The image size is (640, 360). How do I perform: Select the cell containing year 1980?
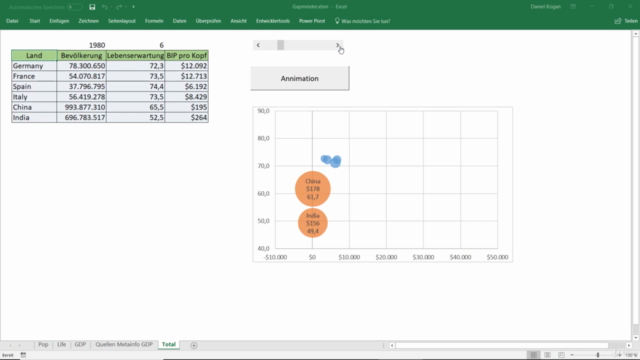click(82, 45)
